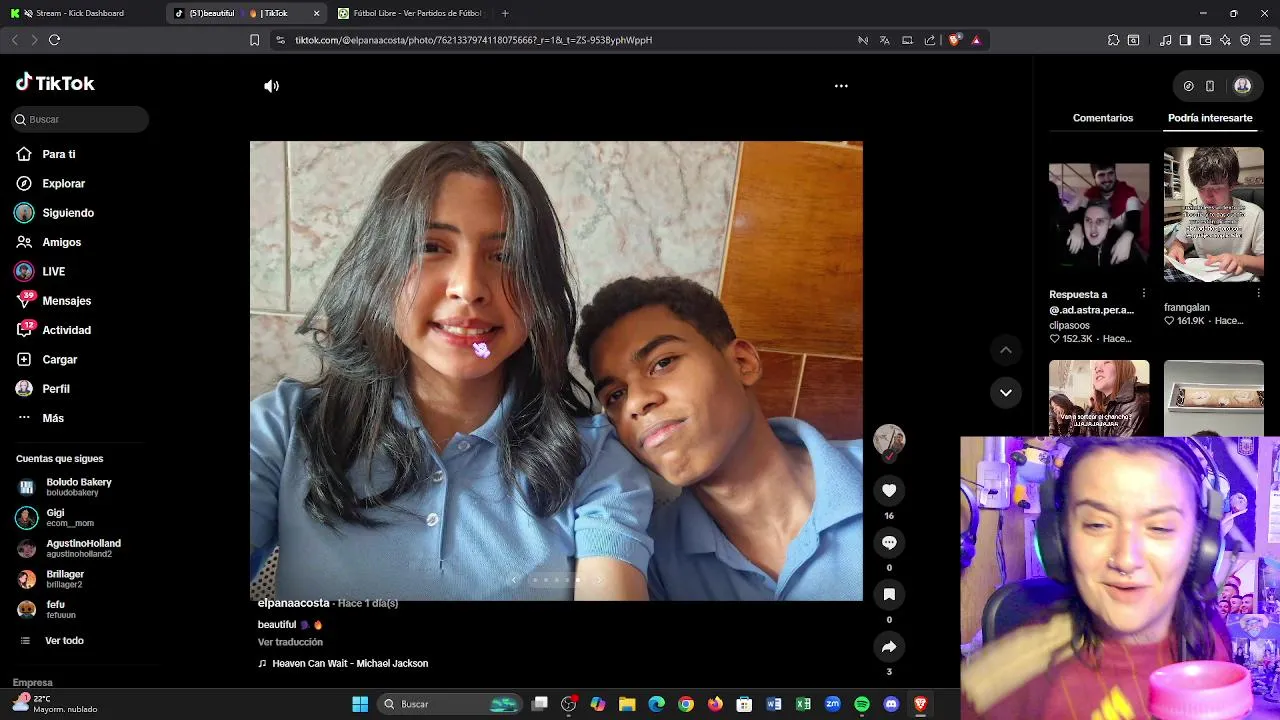Open File Explorer from the taskbar
The height and width of the screenshot is (720, 1280).
tap(627, 704)
